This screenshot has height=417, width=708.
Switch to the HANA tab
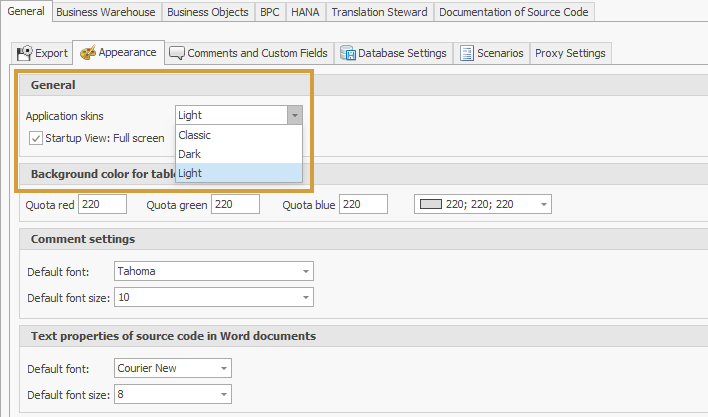(305, 12)
